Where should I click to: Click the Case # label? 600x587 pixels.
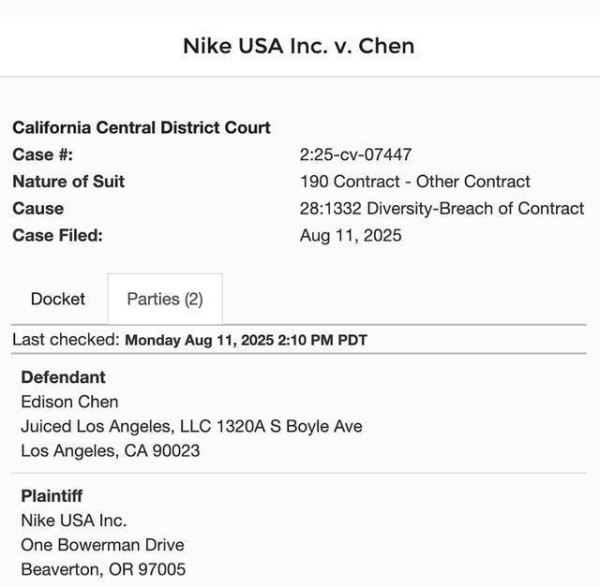42,155
